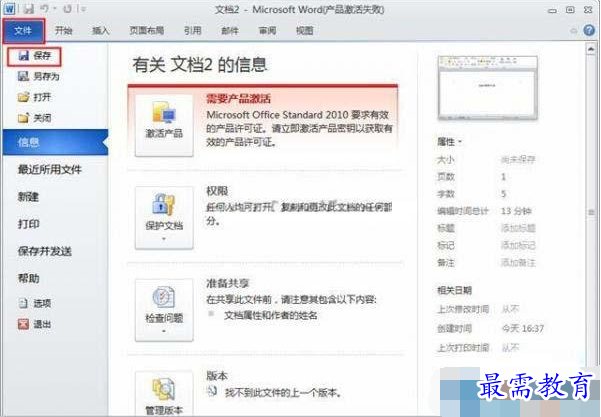Screen dimensions: 601x417
Task: Switch to the 视图 ribbon tab
Action: point(305,30)
